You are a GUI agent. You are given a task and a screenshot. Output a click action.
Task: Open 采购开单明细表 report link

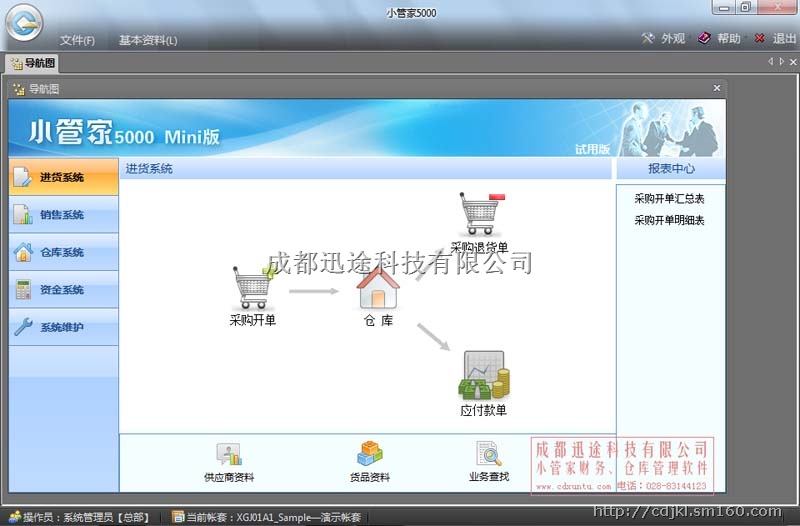[x=669, y=220]
